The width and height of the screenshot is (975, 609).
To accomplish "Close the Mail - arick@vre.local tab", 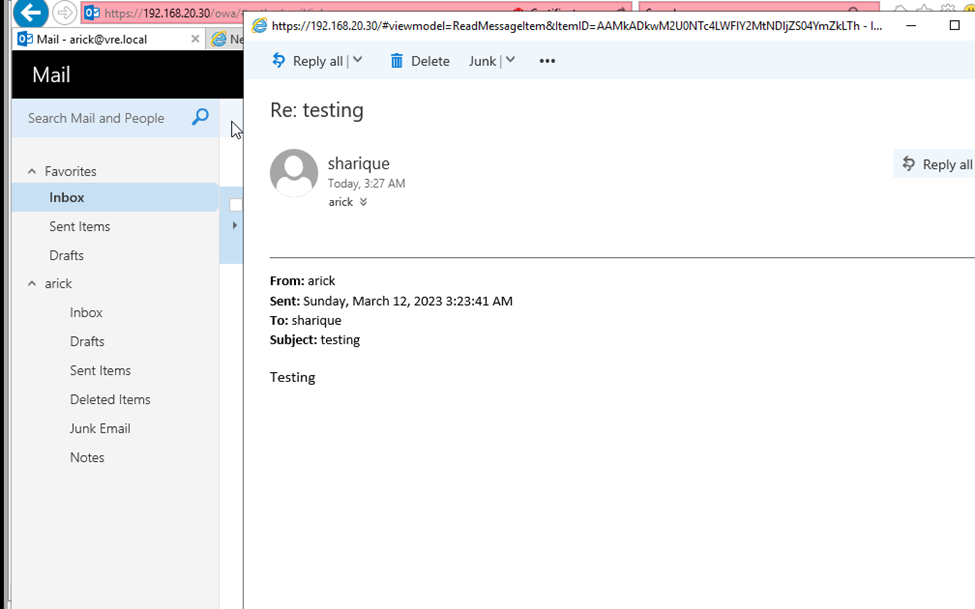I will 195,39.
